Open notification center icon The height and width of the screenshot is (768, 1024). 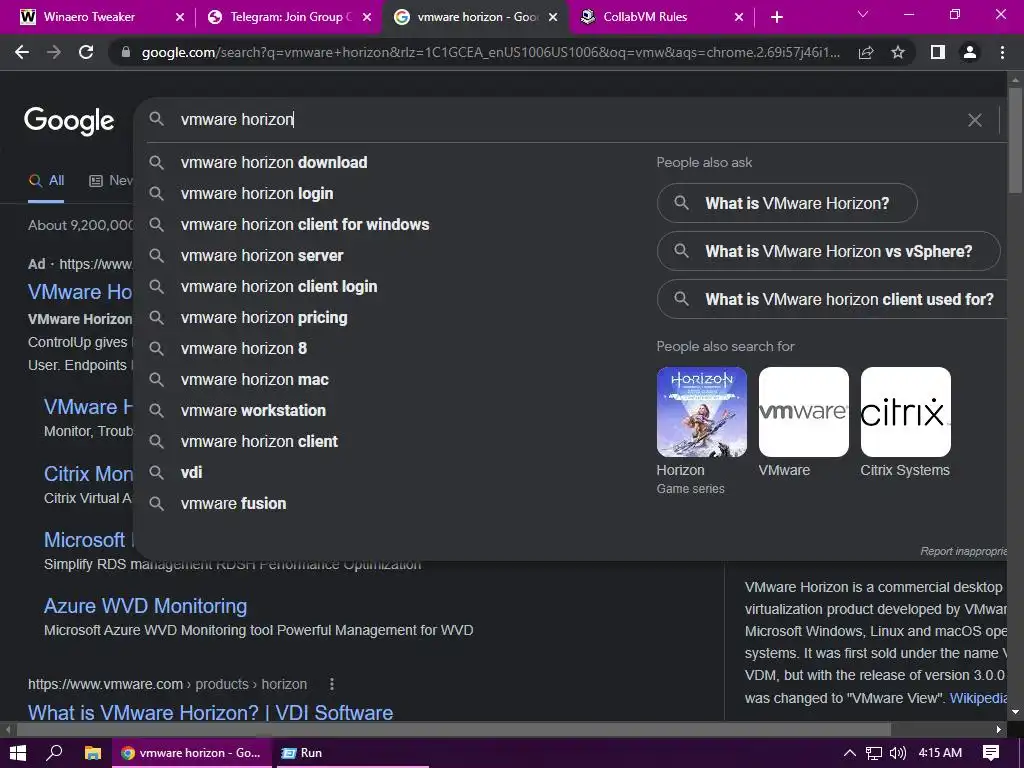[991, 753]
